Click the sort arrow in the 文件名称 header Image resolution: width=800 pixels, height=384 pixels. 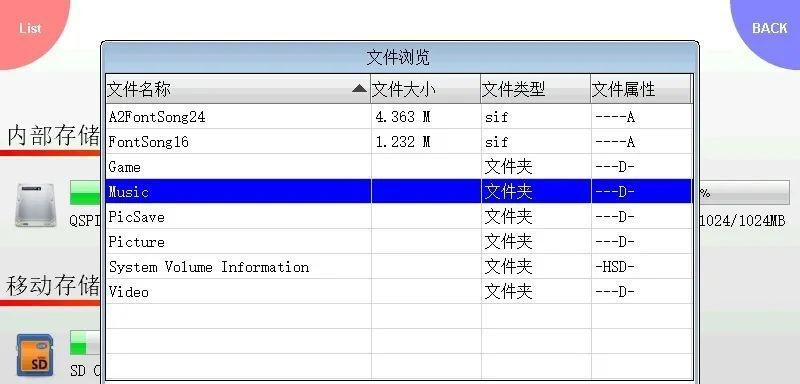pos(359,89)
